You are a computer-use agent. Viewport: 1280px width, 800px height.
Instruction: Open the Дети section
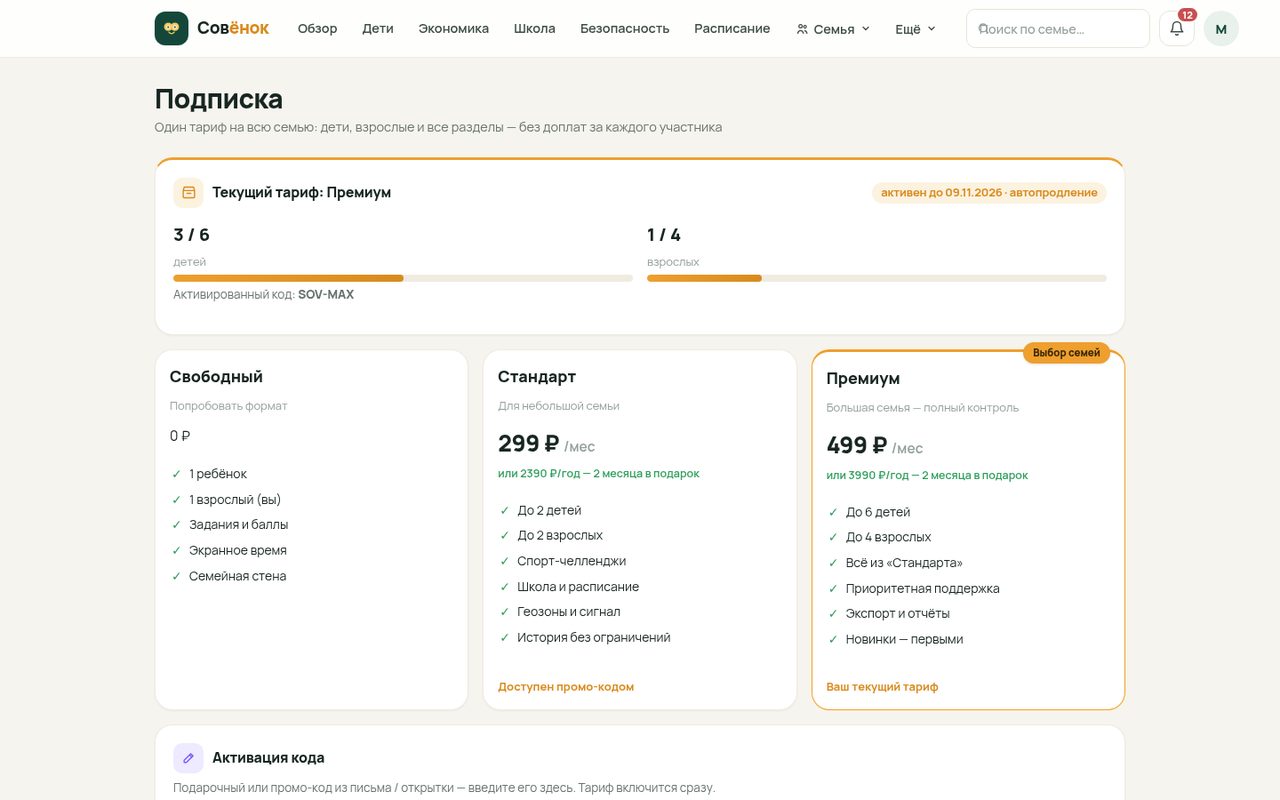(378, 28)
